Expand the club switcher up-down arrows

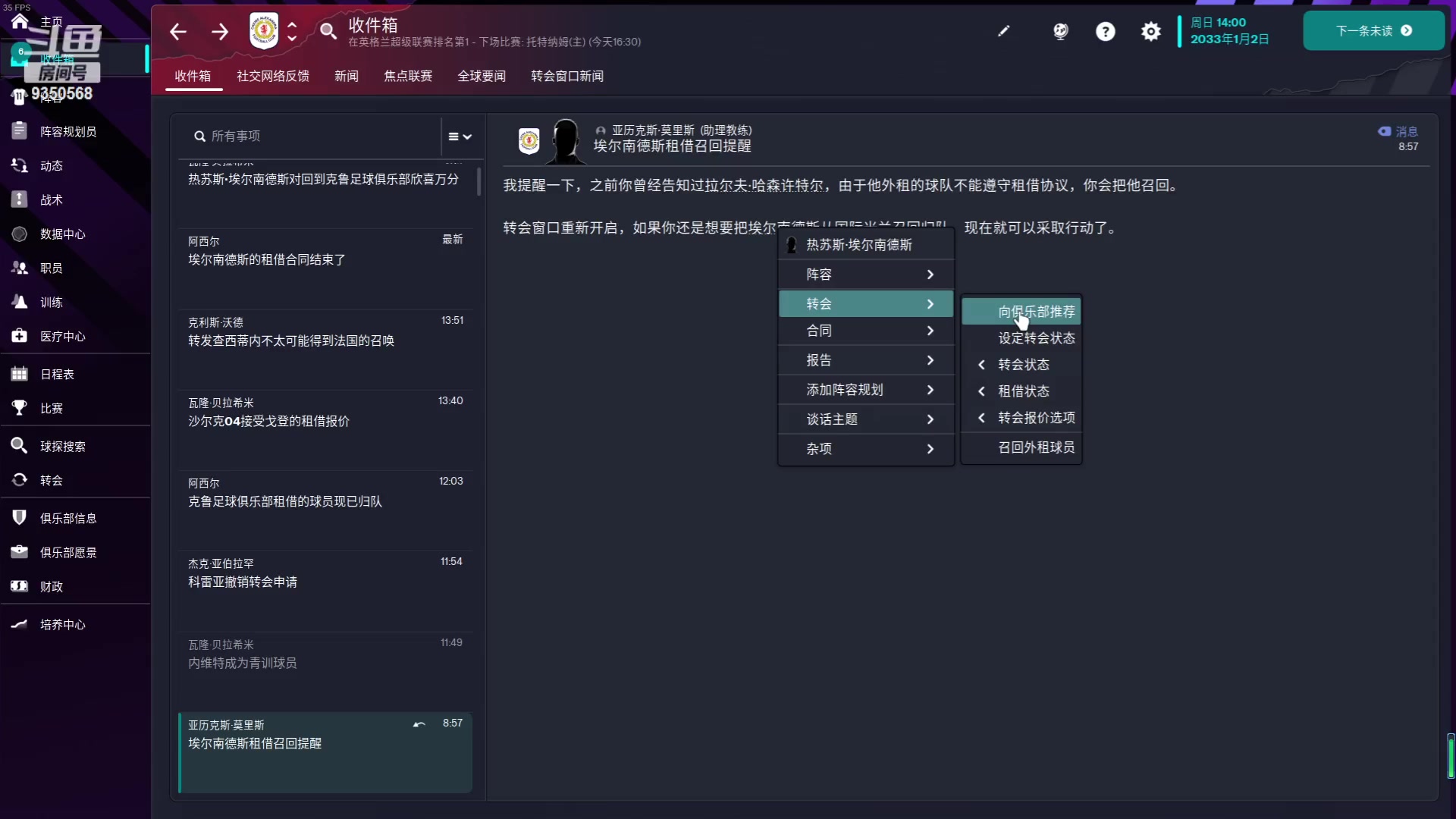[292, 31]
